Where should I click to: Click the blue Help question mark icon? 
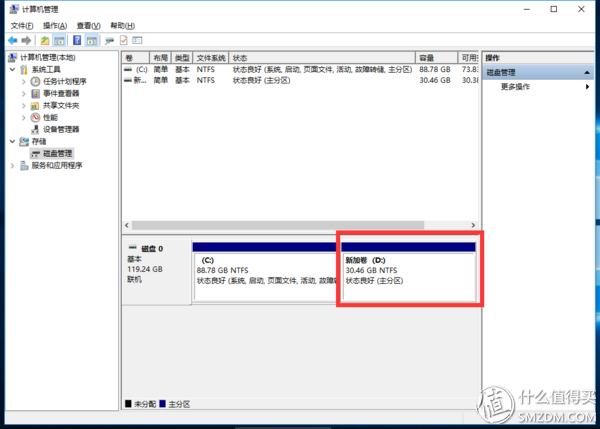point(77,40)
